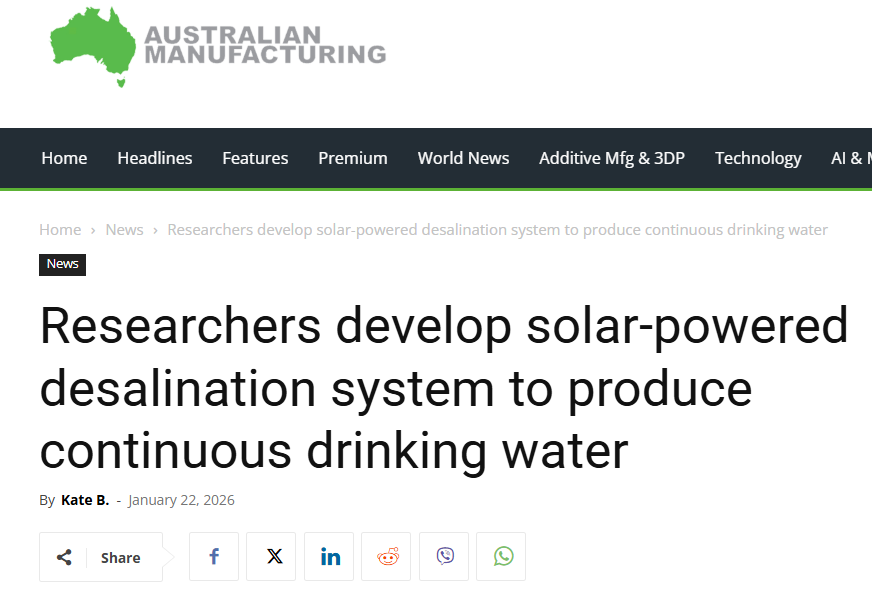Open the Additive Mfg & 3DP section

coord(611,158)
